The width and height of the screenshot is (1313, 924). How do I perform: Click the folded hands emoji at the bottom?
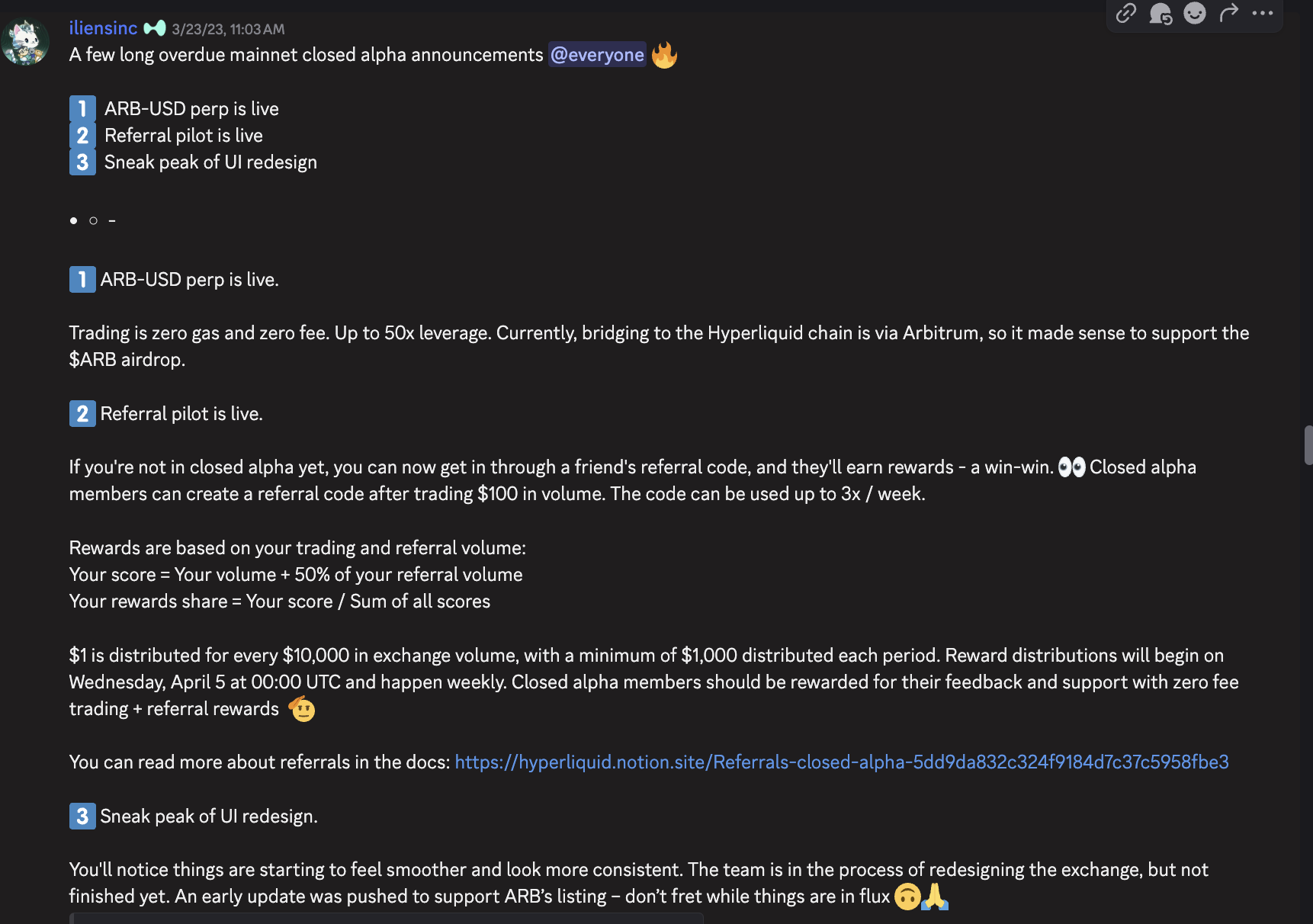point(936,897)
